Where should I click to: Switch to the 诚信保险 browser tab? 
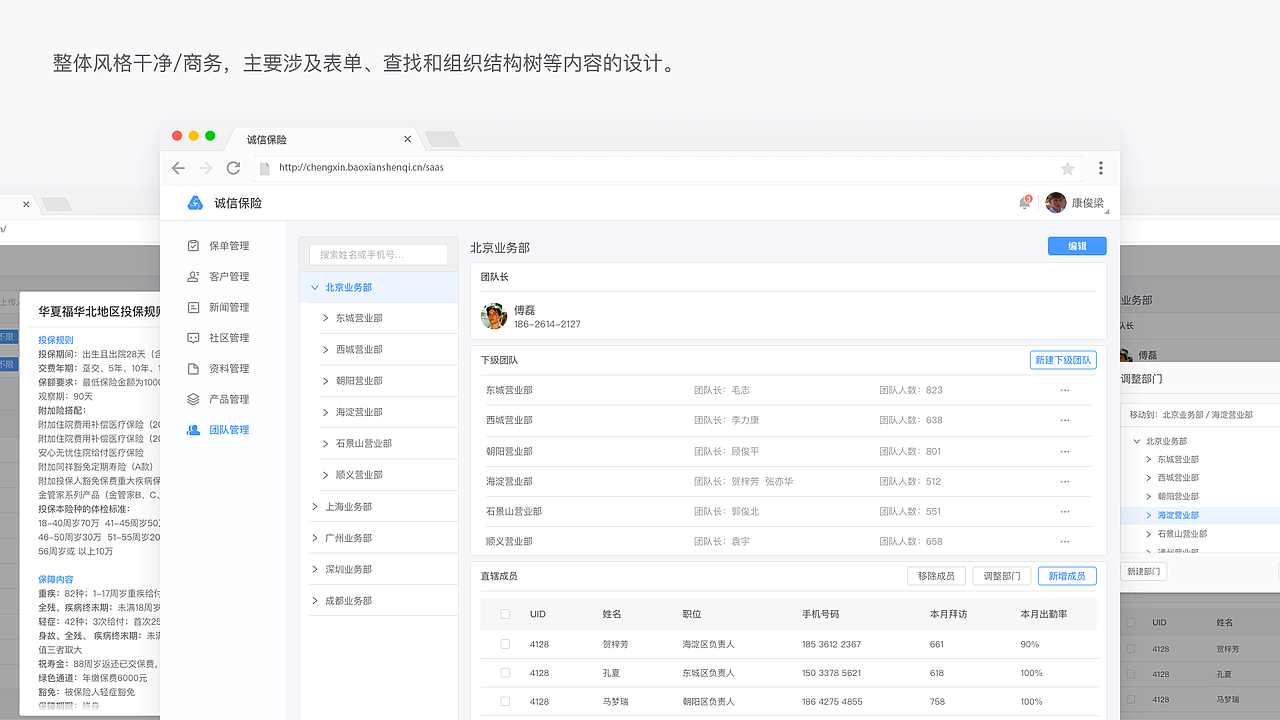[x=266, y=139]
